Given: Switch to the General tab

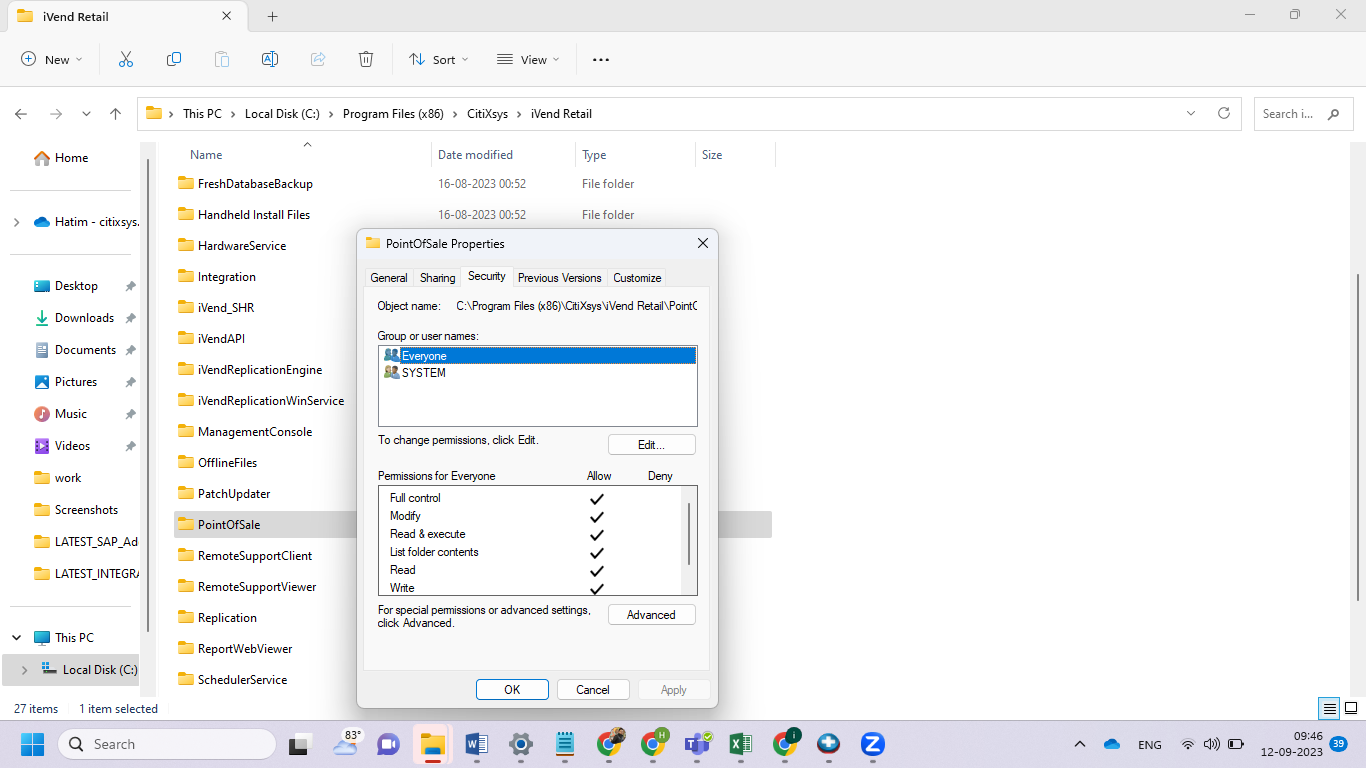Looking at the screenshot, I should click(388, 278).
